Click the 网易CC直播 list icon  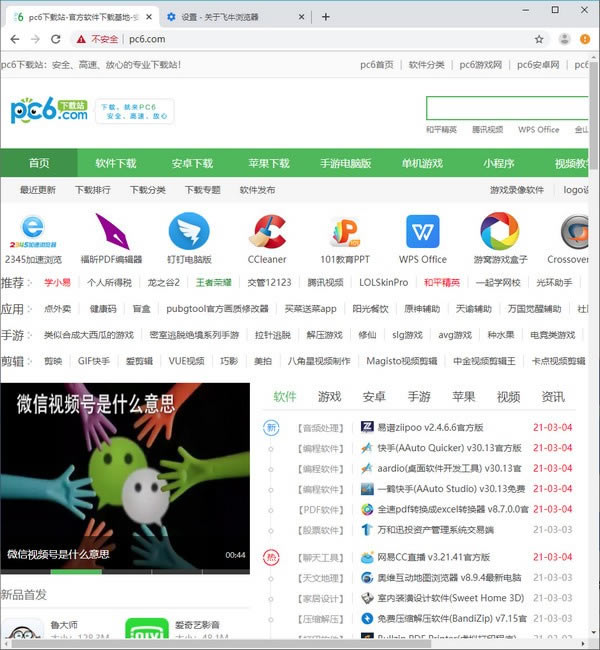[x=367, y=557]
